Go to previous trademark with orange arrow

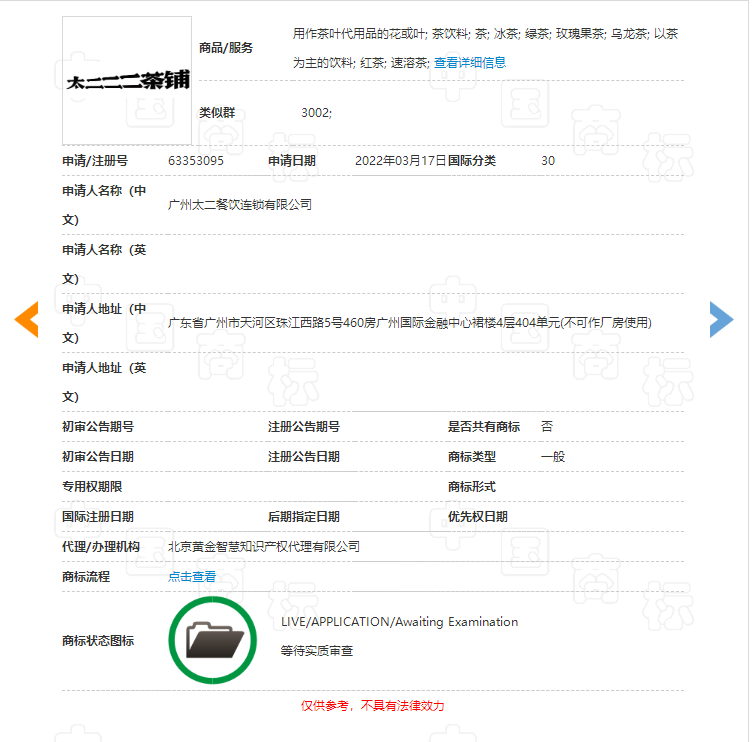click(26, 319)
